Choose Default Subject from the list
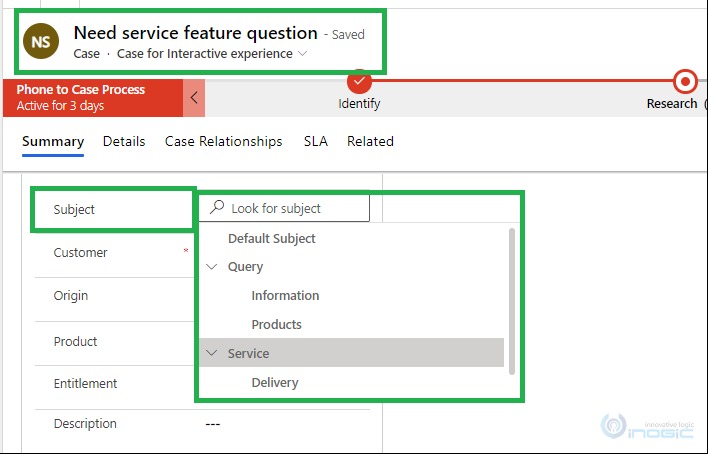This screenshot has width=708, height=454. 272,239
